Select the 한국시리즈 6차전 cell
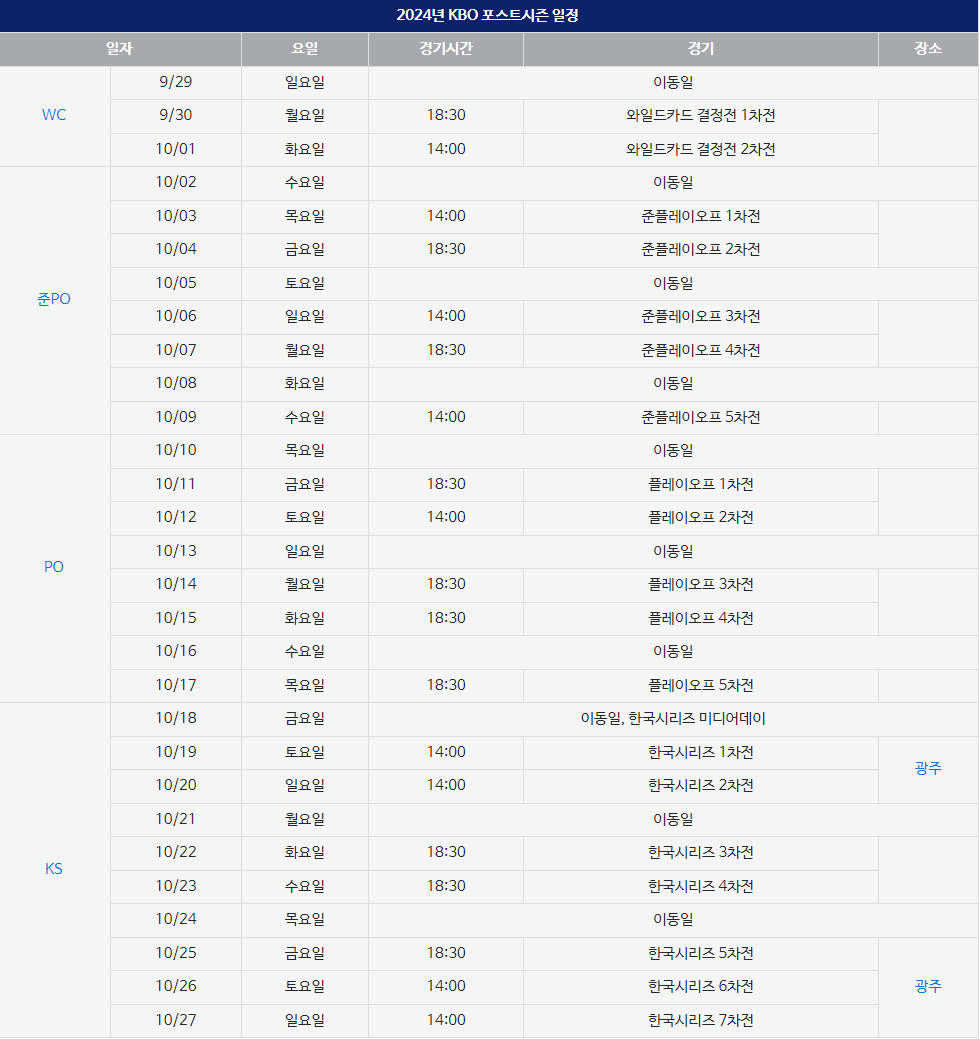Screen dimensions: 980x1039 click(x=700, y=987)
